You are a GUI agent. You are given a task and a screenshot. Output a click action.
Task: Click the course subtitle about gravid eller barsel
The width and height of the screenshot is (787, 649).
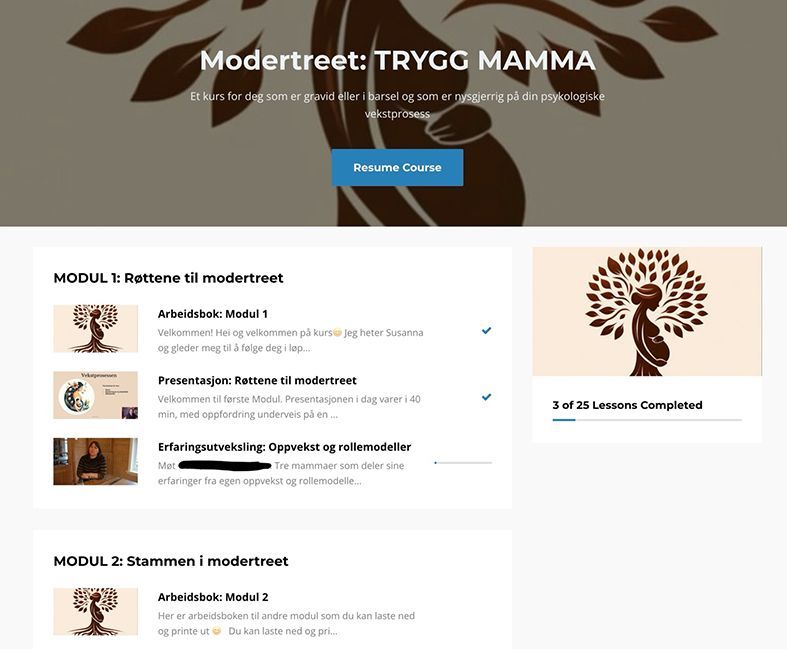pos(397,105)
